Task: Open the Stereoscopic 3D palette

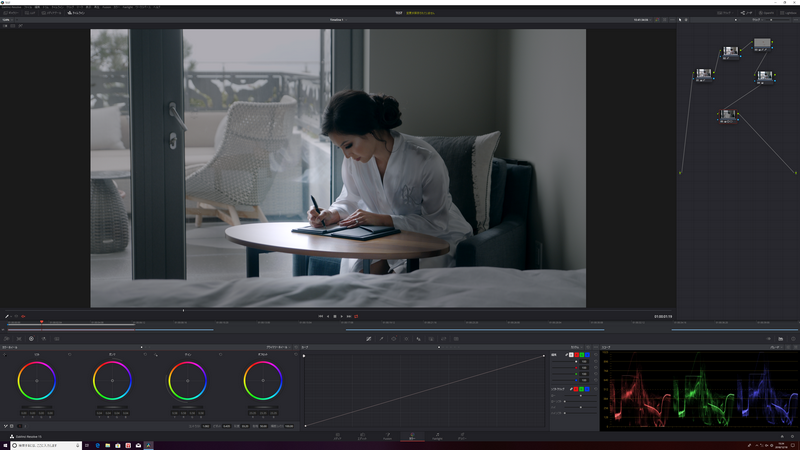Action: pos(456,339)
